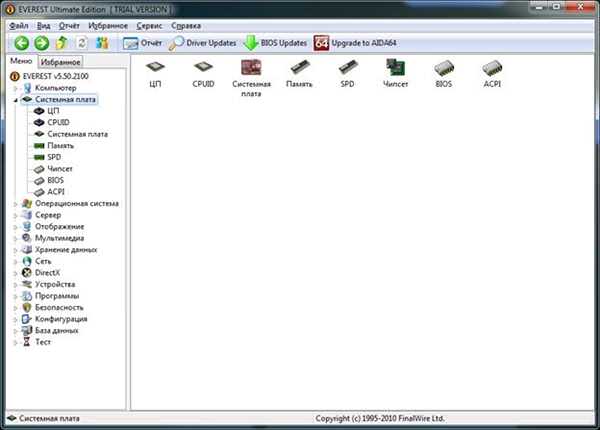Screen dimensions: 600x430
Task: Expand the Сервер tree node
Action: (16, 216)
